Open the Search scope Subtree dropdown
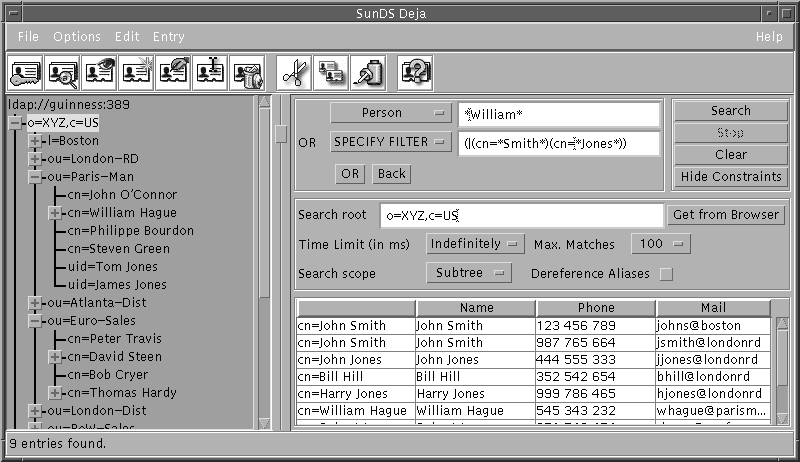 [x=469, y=273]
